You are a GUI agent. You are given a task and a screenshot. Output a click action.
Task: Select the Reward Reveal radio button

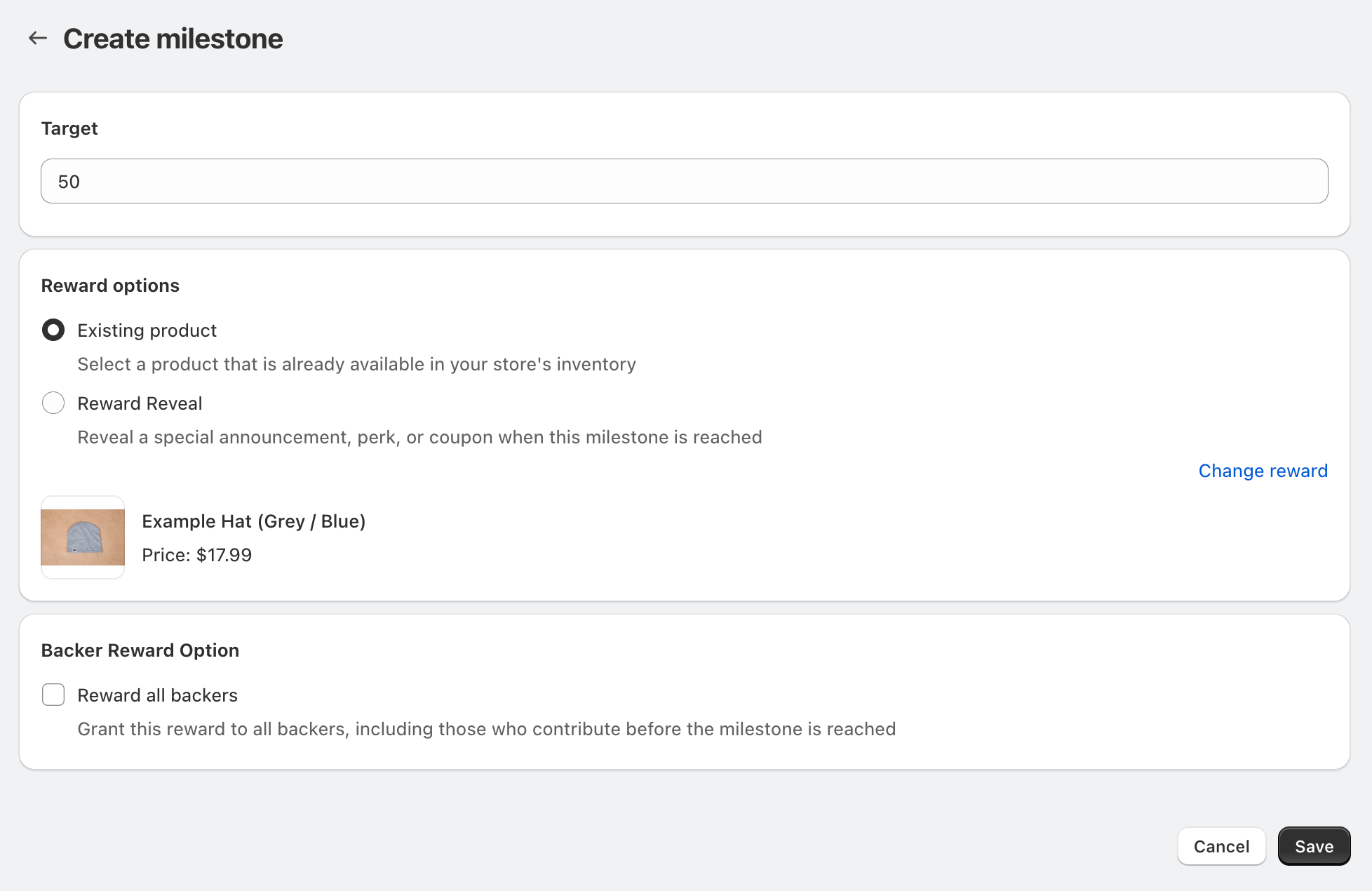click(53, 403)
